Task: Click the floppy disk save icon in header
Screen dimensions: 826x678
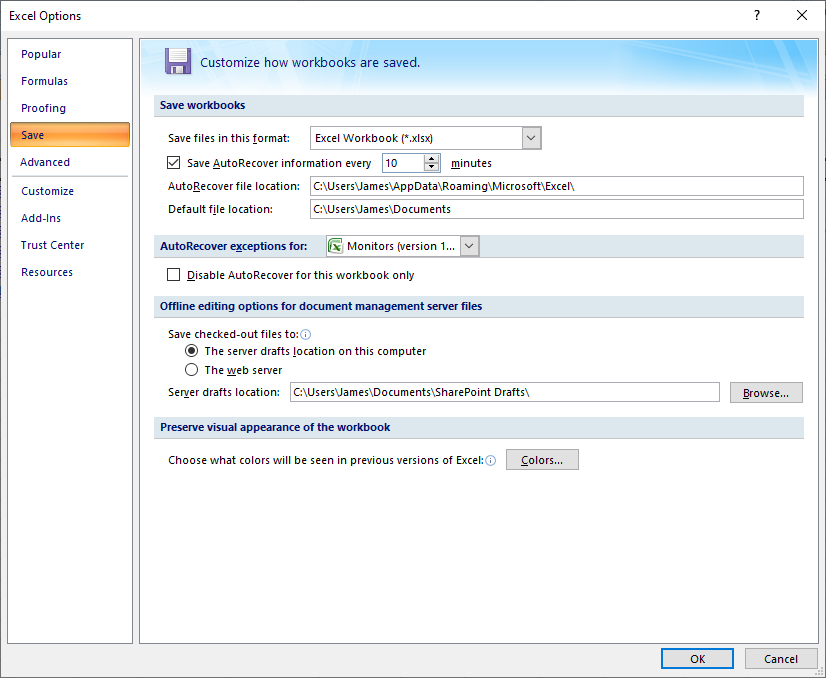Action: 178,61
